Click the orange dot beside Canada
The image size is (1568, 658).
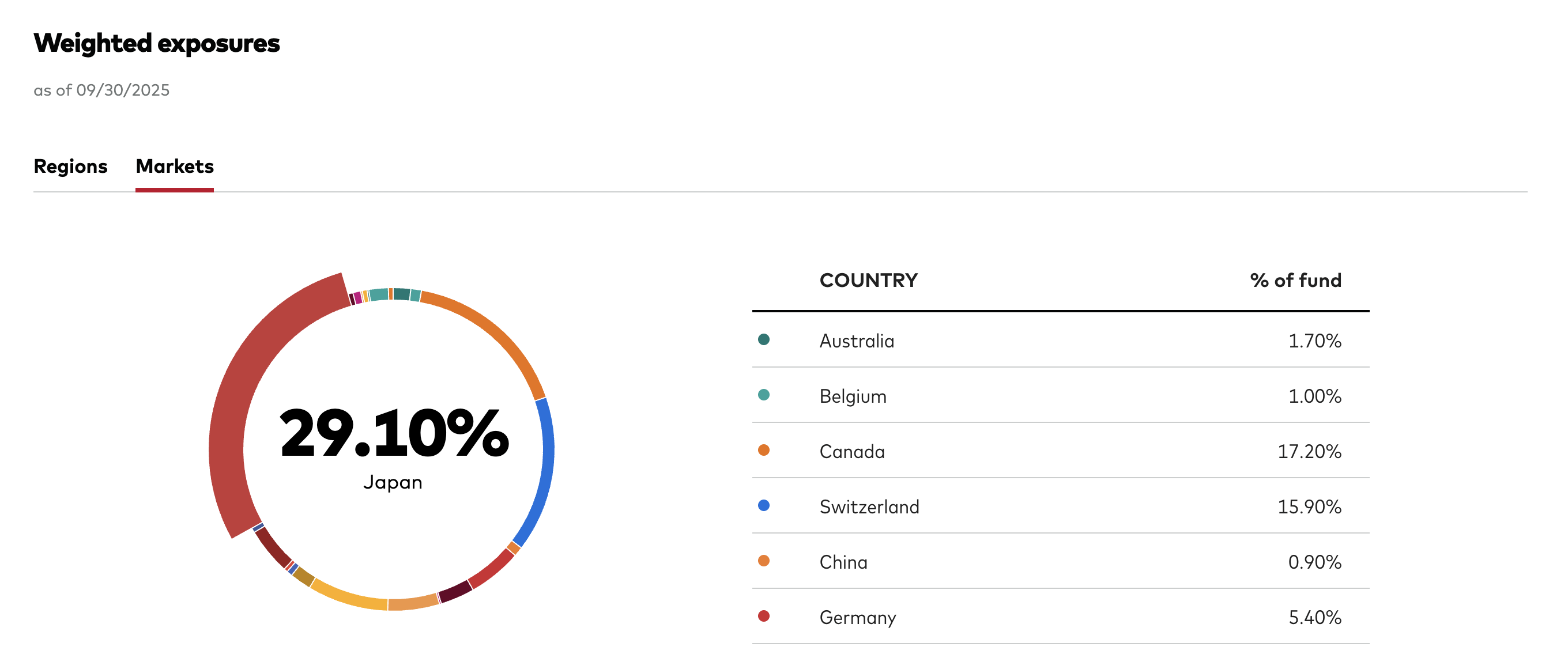[763, 450]
